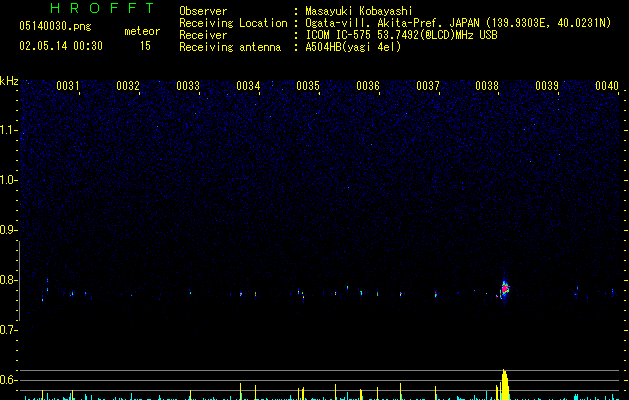Screen dimensions: 629x400
Task: Click the observer name Masayuki Kobayashi
Action: (359, 11)
